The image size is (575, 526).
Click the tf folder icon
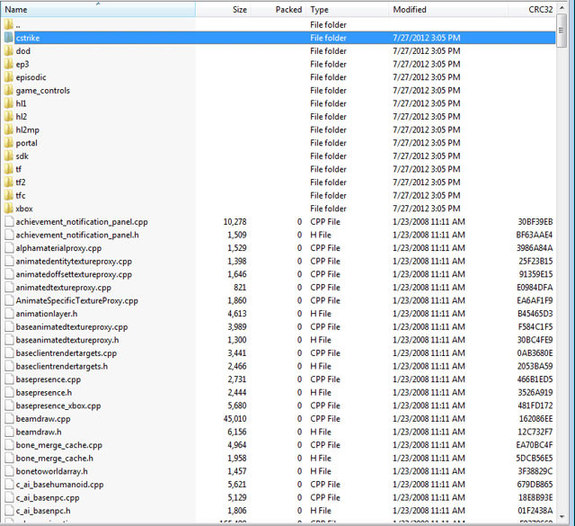point(9,169)
